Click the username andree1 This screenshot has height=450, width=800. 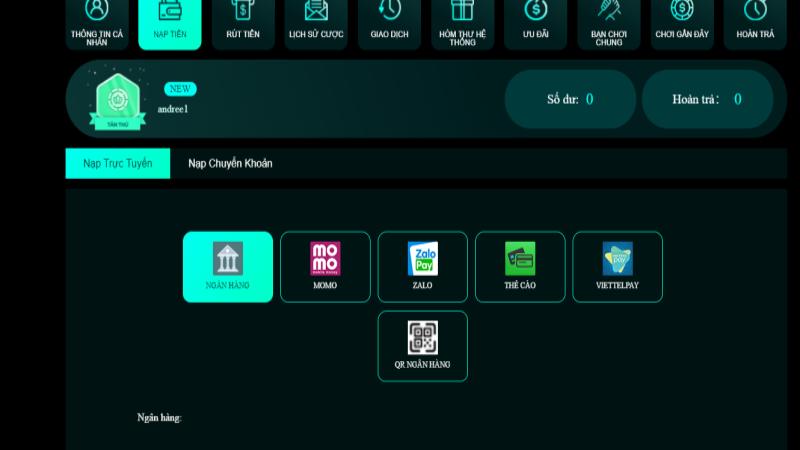click(172, 109)
